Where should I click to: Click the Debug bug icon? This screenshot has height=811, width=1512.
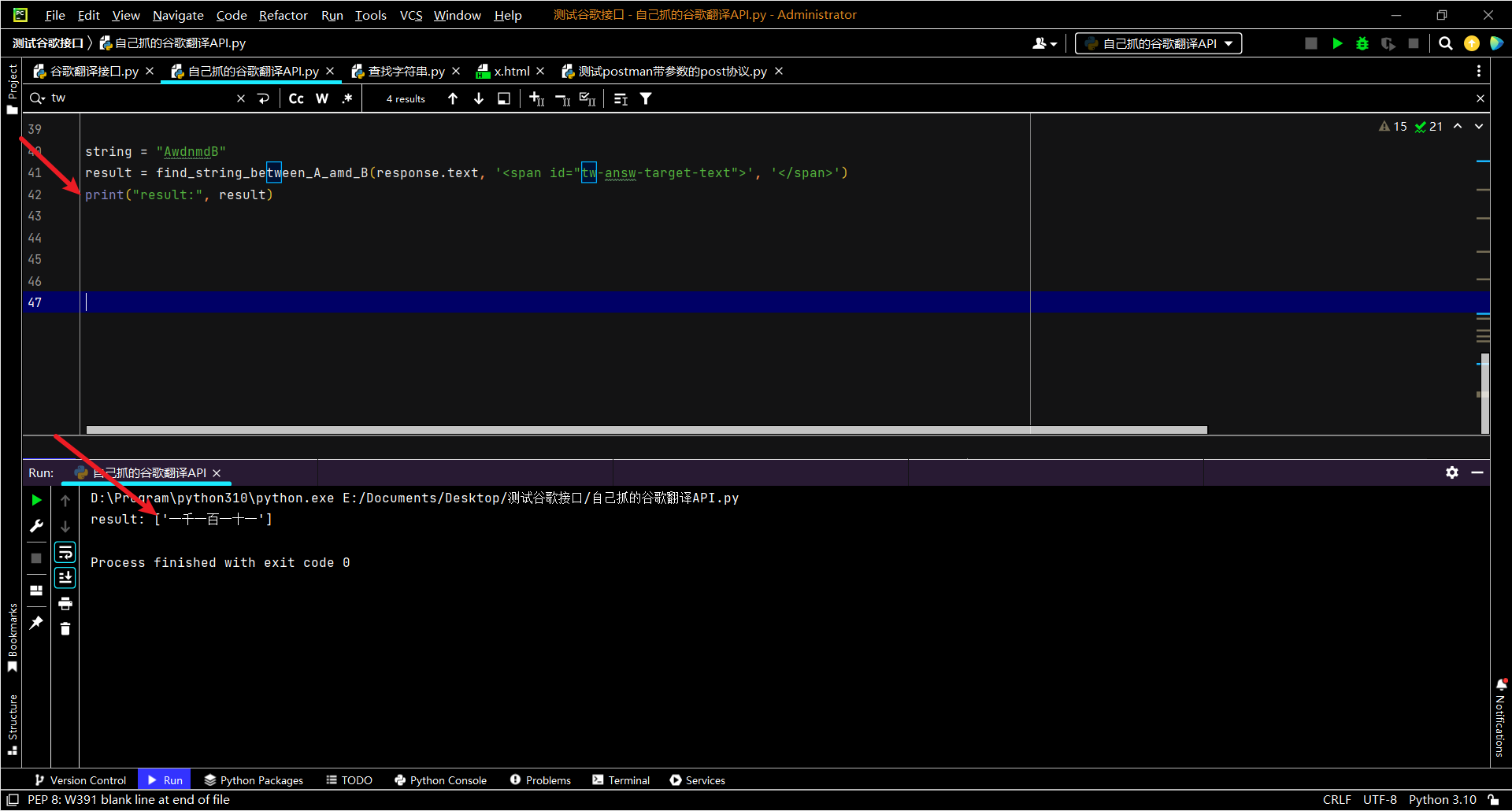(1362, 44)
